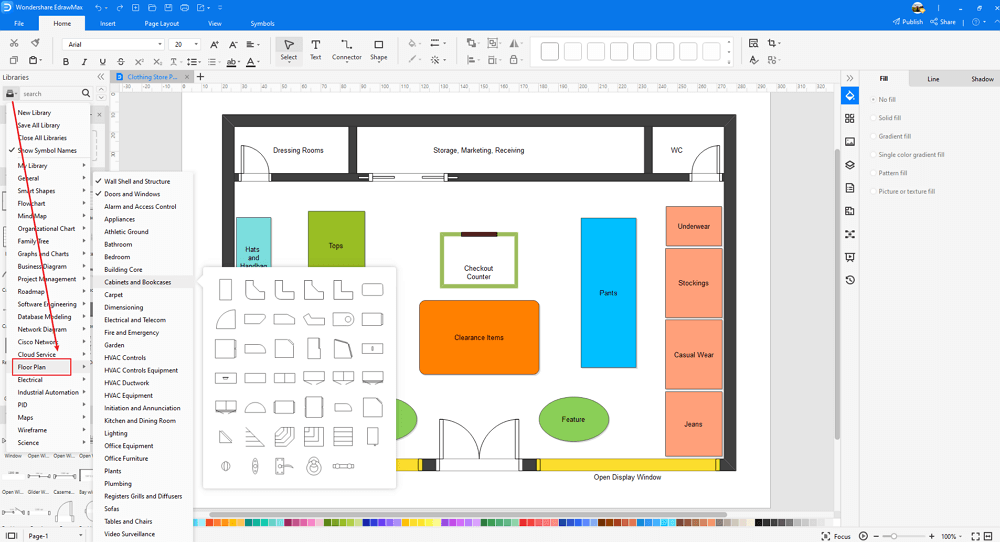Click the Publish button
Image resolution: width=1000 pixels, height=542 pixels.
908,22
